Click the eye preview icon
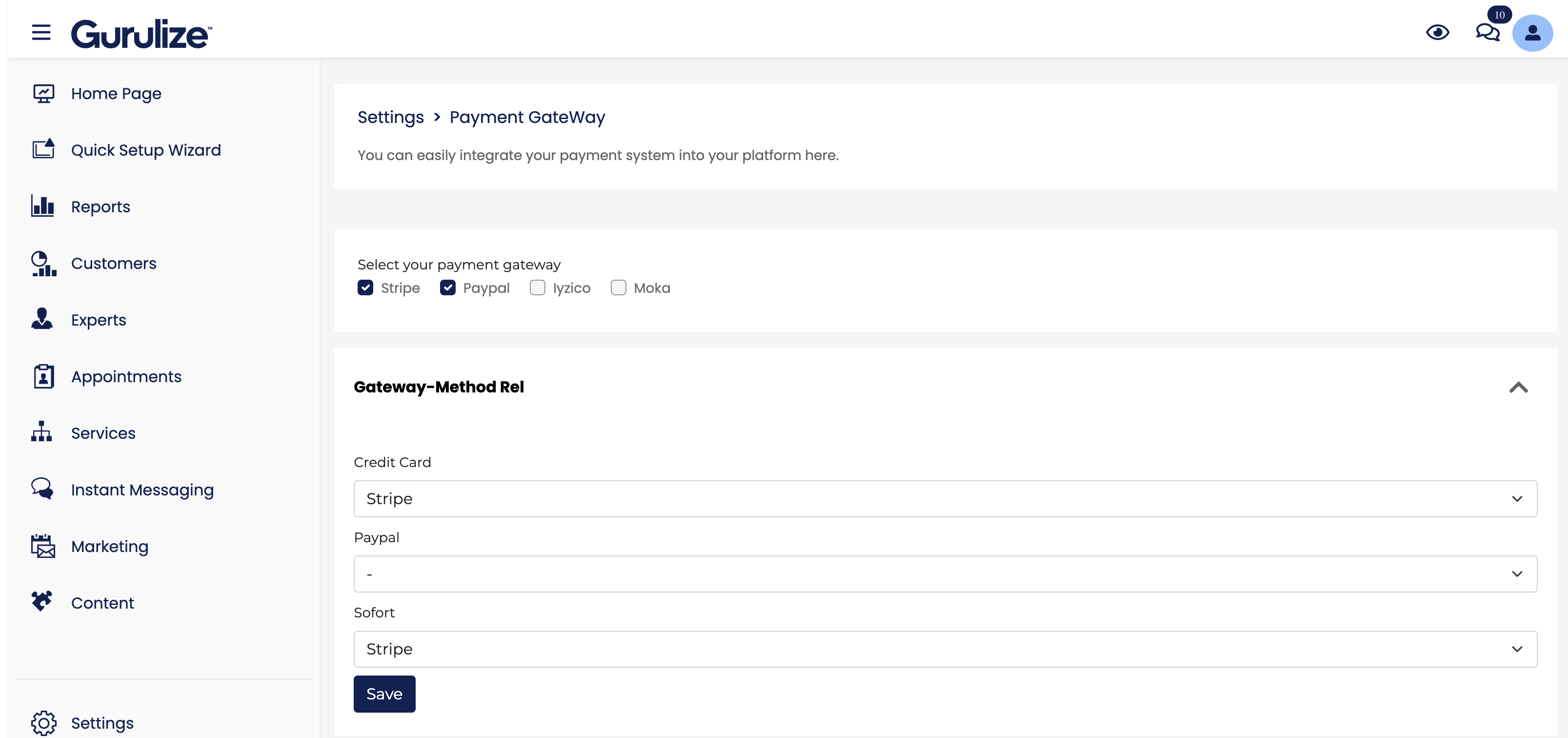The height and width of the screenshot is (738, 1568). [1438, 32]
